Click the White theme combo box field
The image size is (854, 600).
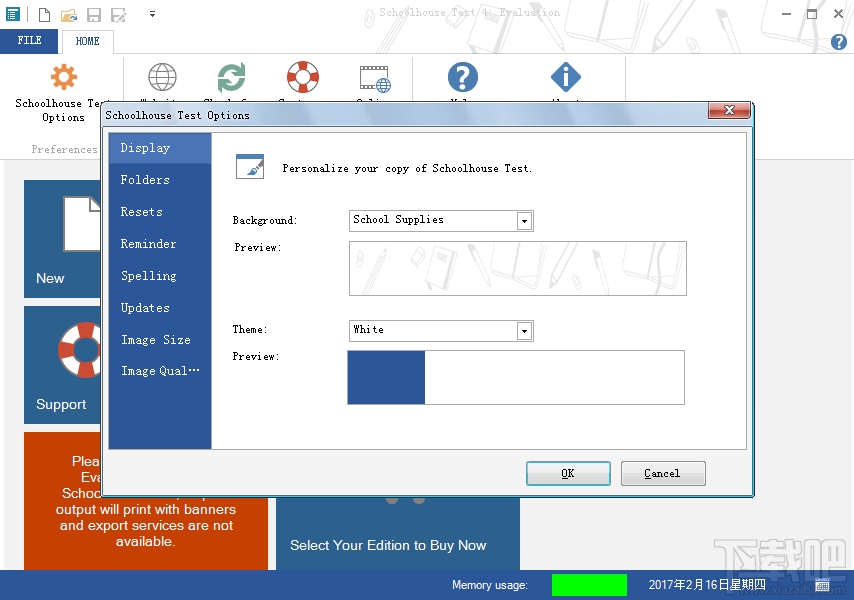click(441, 331)
